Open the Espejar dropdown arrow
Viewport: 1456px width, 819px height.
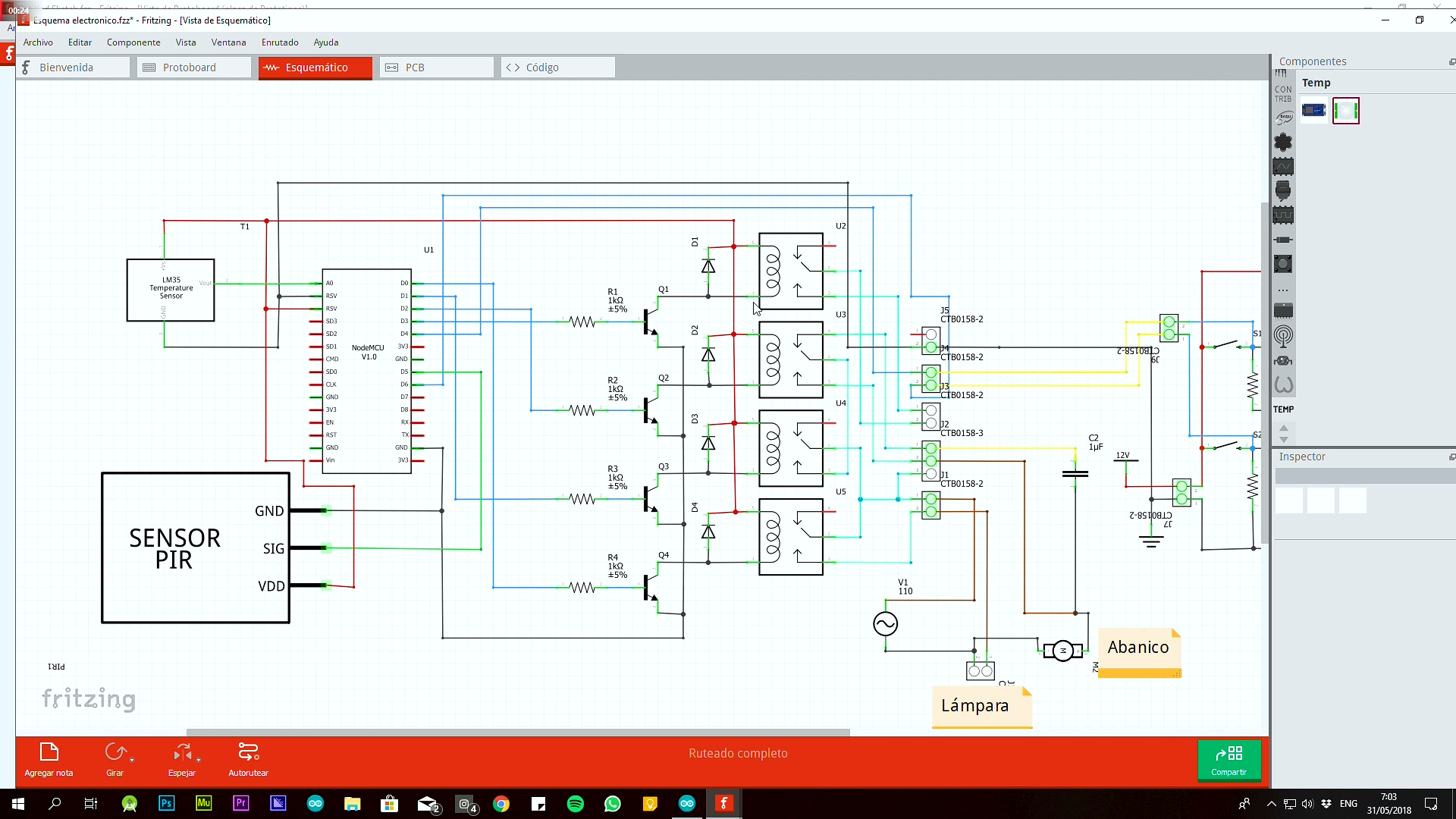pyautogui.click(x=199, y=760)
